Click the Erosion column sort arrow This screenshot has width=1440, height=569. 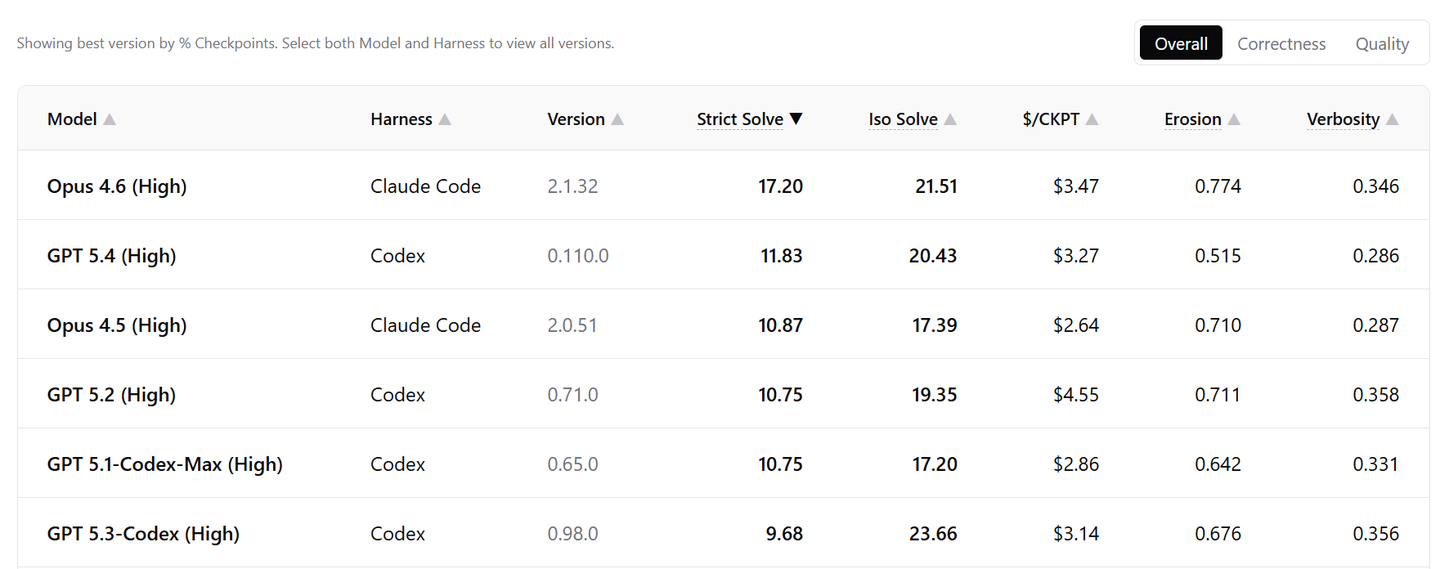tap(1234, 120)
